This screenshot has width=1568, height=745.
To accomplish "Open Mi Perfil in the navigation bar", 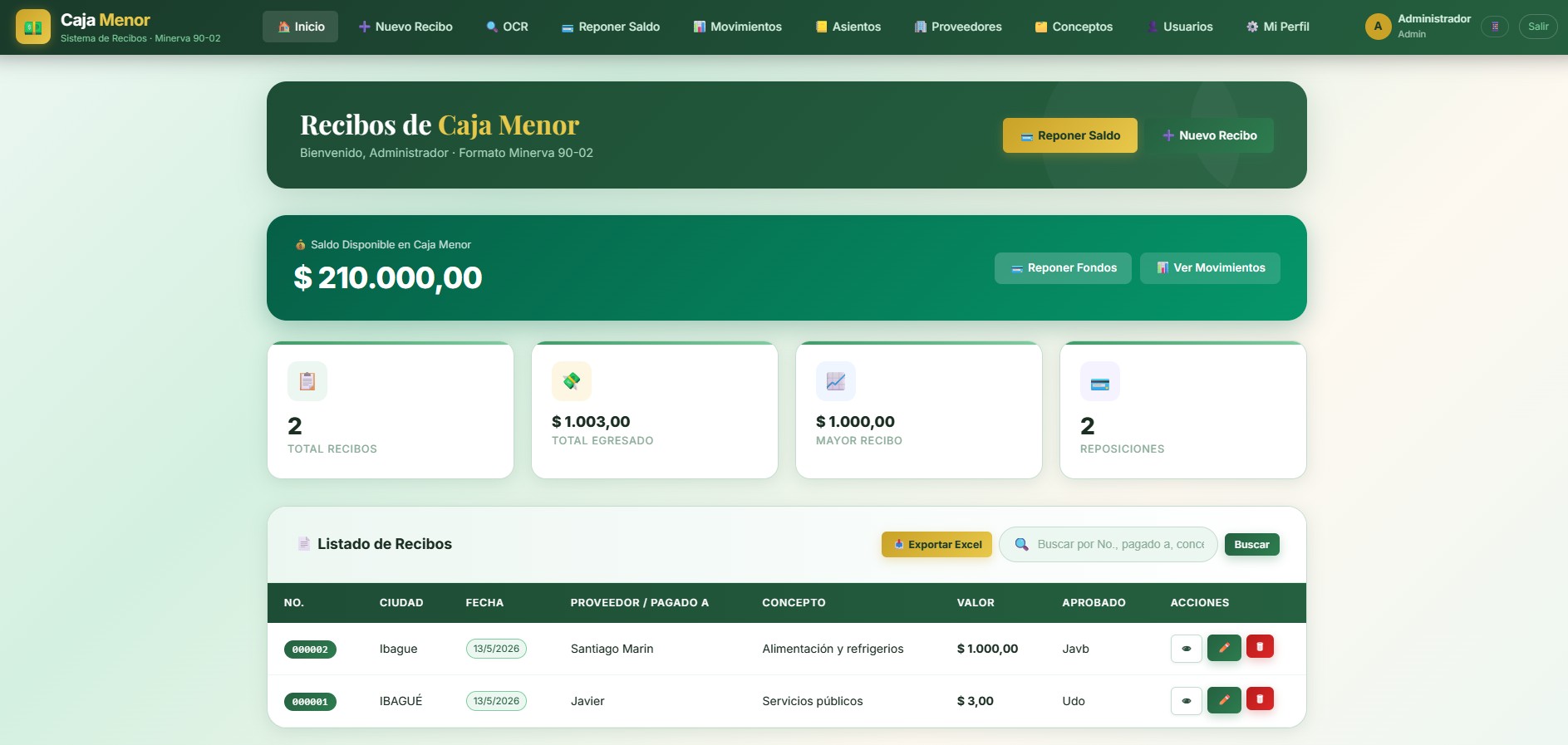I will pyautogui.click(x=1277, y=27).
